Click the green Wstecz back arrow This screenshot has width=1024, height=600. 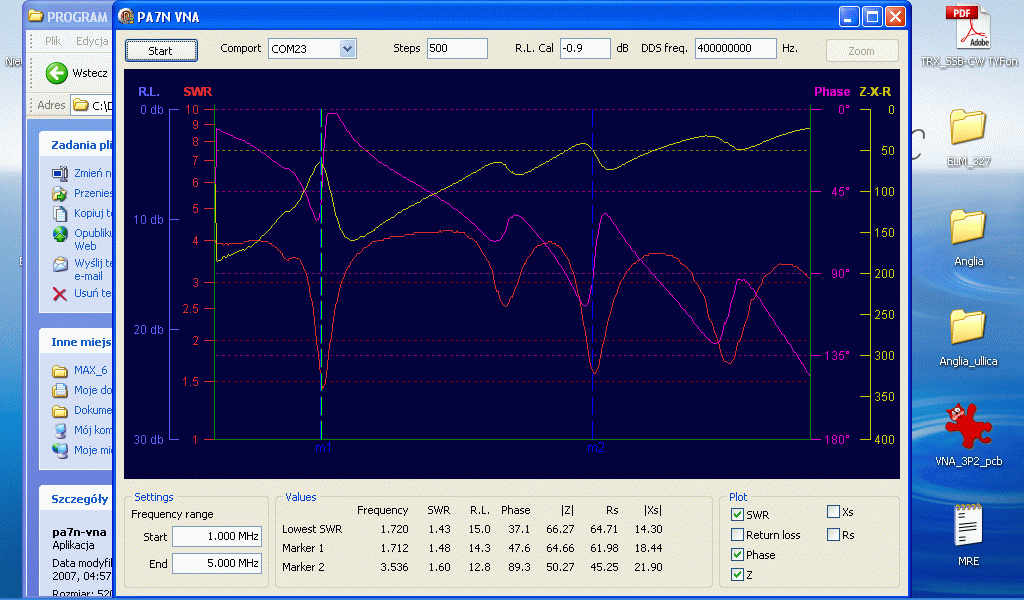click(x=56, y=73)
